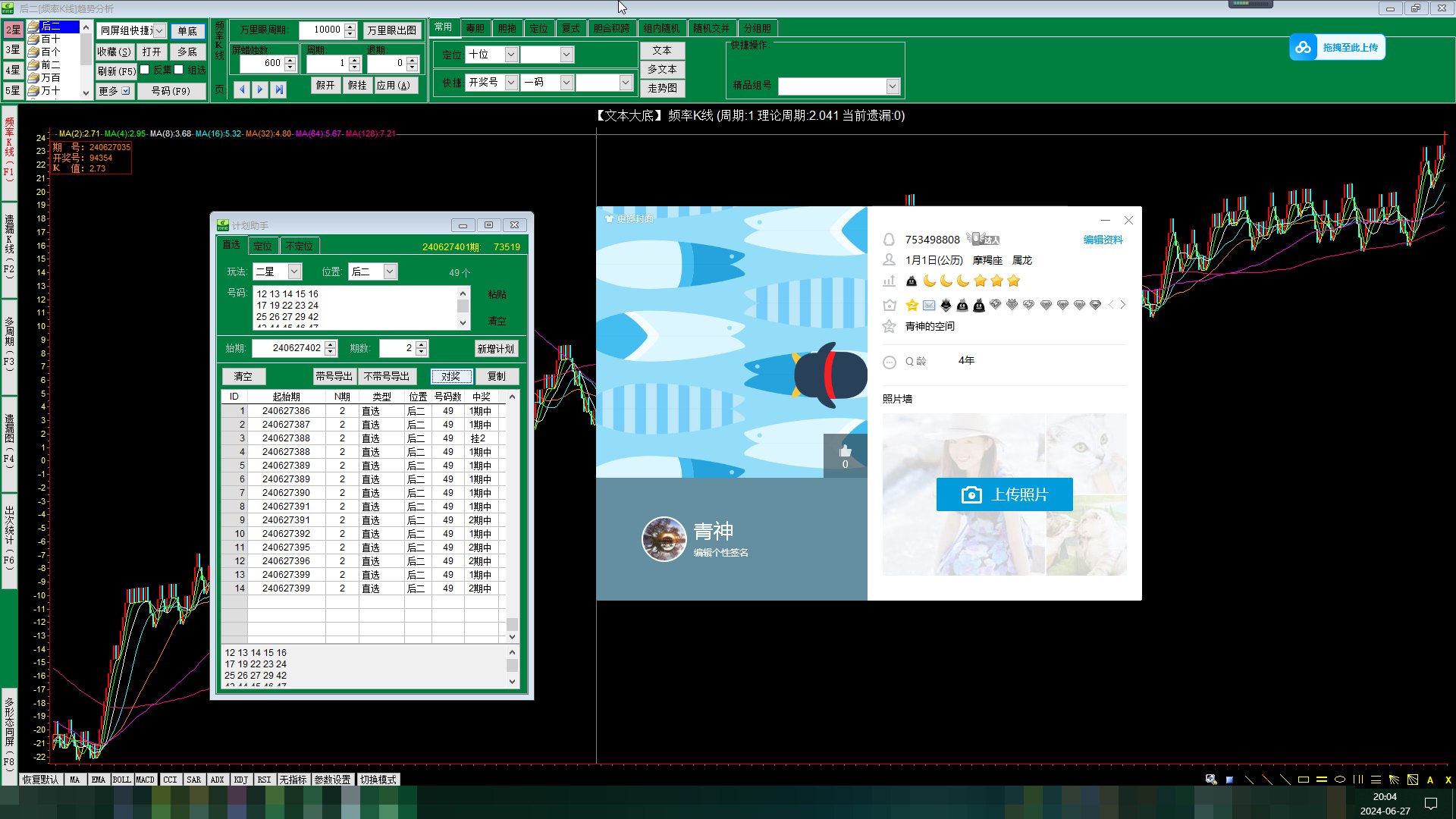This screenshot has height=819, width=1456.
Task: Click the 编辑资料 link
Action: [x=1103, y=240]
